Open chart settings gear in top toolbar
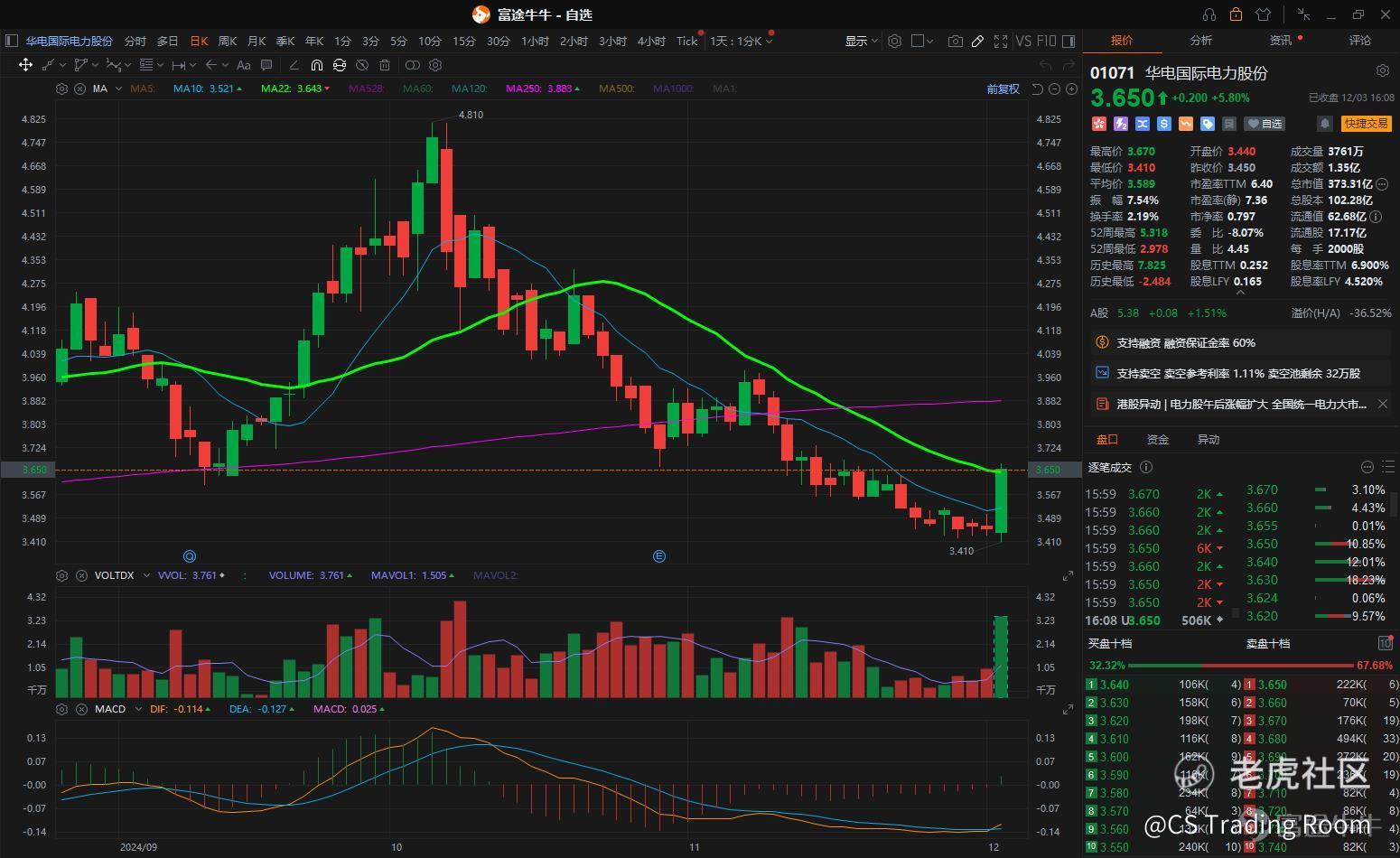 pyautogui.click(x=894, y=41)
